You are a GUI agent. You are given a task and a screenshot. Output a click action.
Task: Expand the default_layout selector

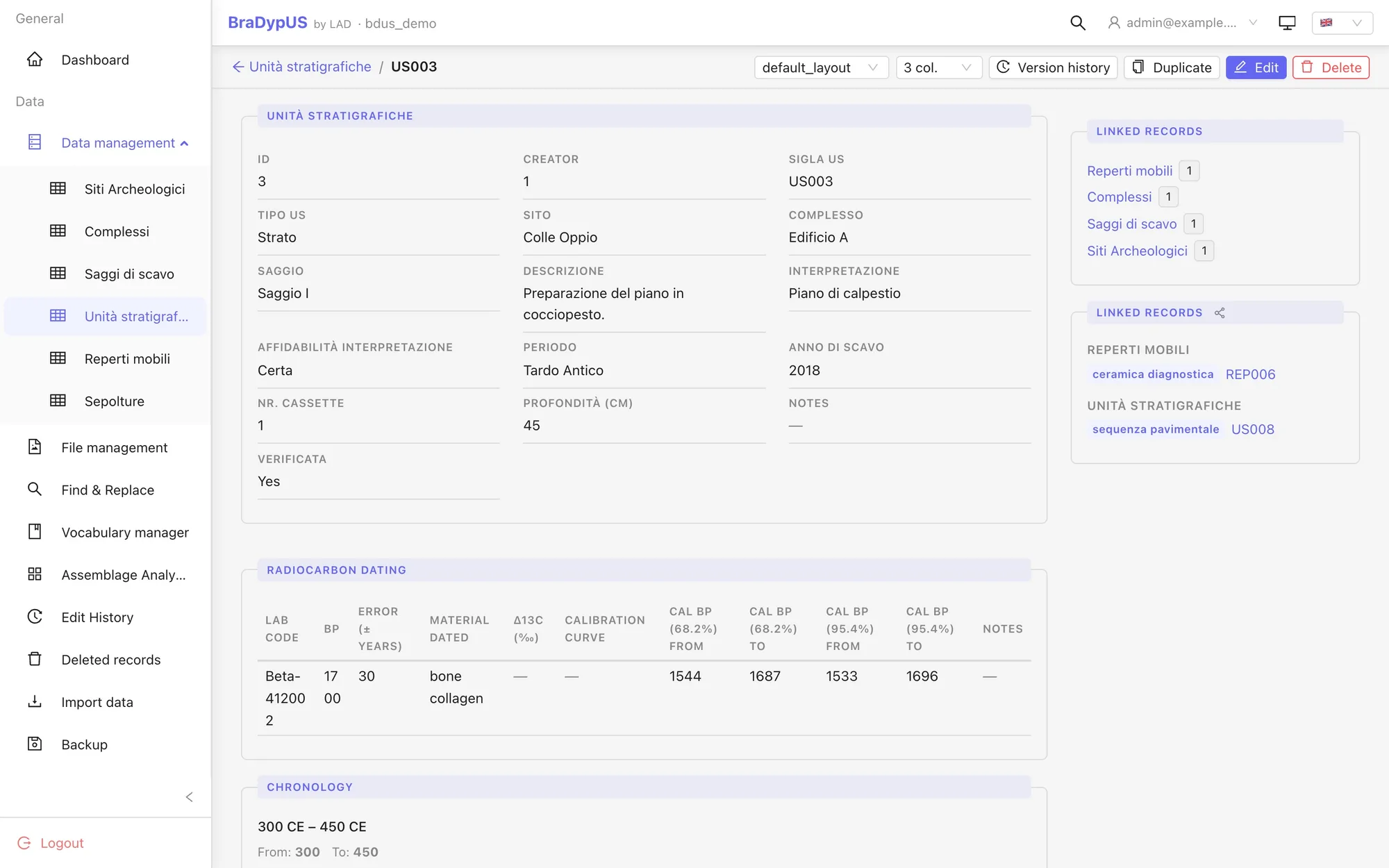821,67
